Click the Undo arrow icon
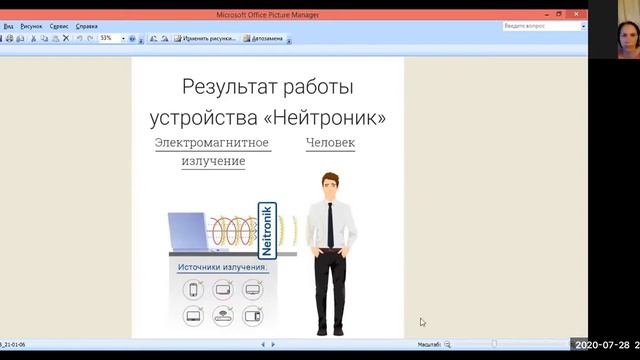Screen dimensions: 640x360 [79, 38]
